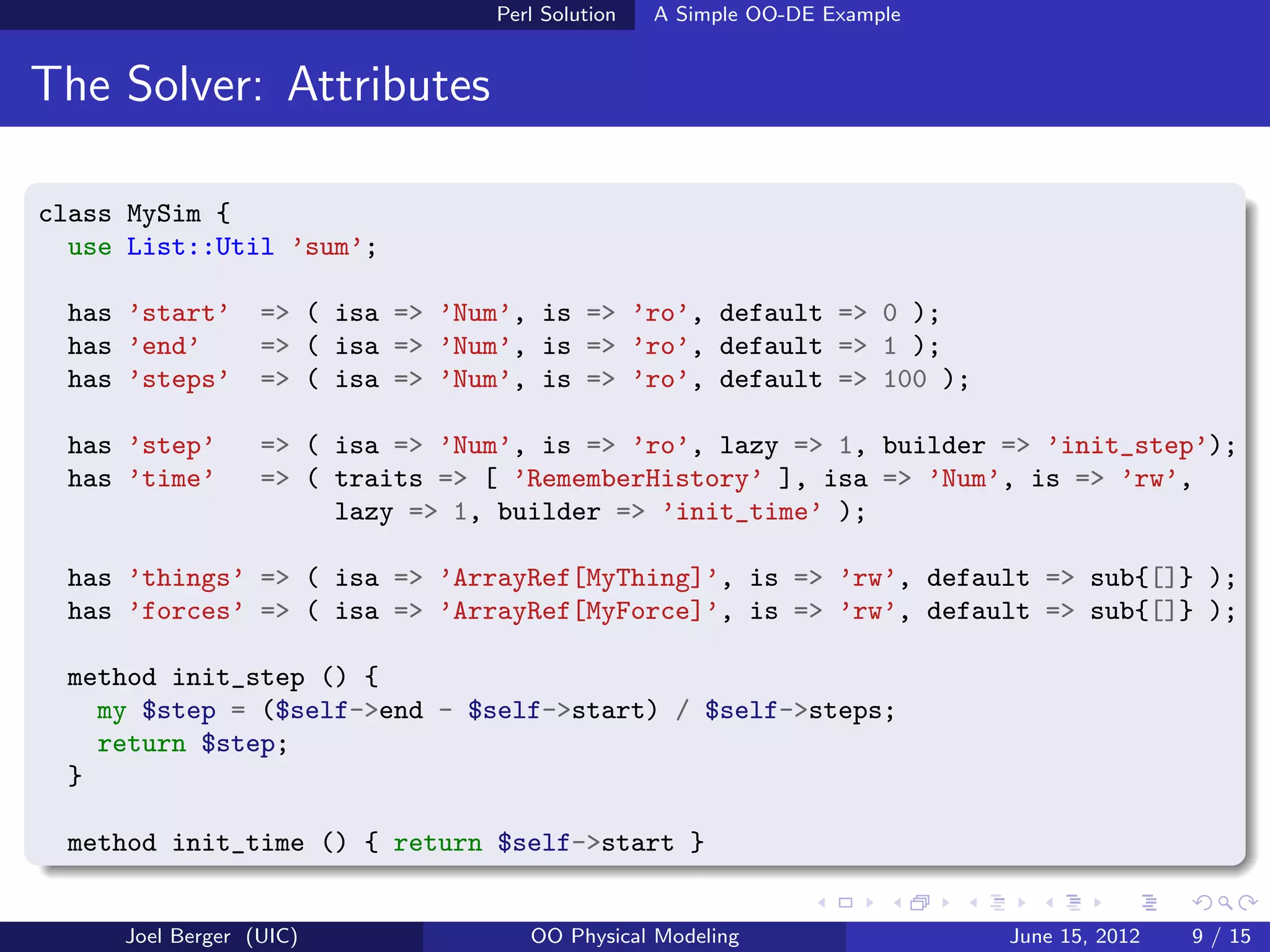Screen dimensions: 1270x952
Task: Click the 'sum' string in use line
Action: tap(327, 247)
